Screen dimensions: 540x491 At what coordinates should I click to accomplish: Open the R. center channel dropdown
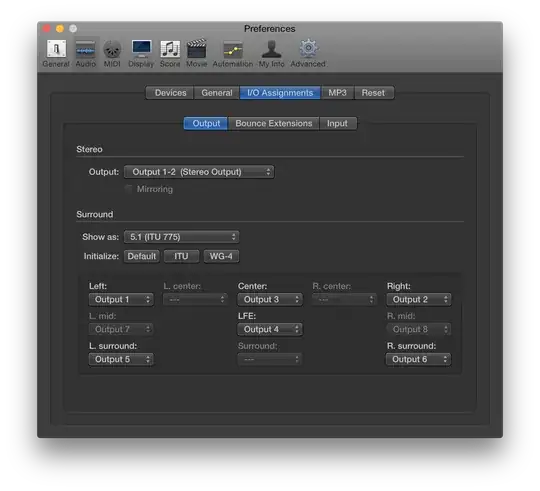click(x=344, y=300)
